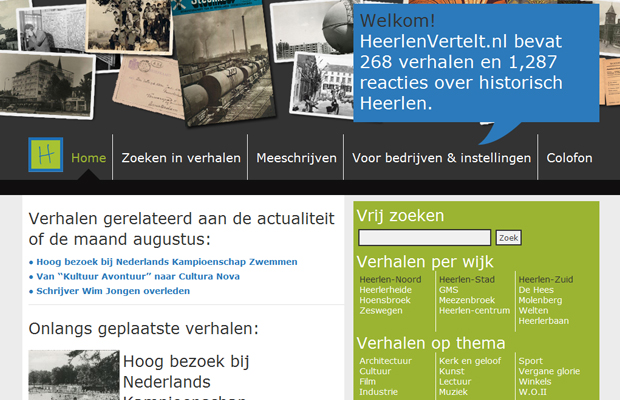Browse Winkels theme stories
Screen dimensions: 620x400
535,381
